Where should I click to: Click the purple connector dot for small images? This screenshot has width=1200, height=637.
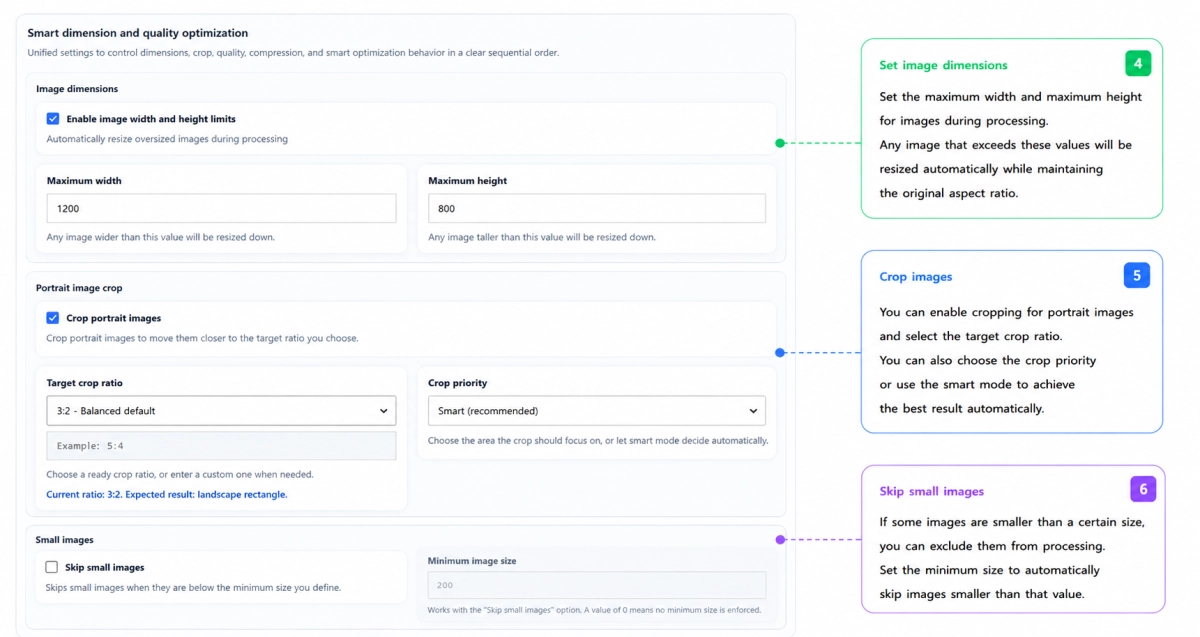tap(780, 540)
